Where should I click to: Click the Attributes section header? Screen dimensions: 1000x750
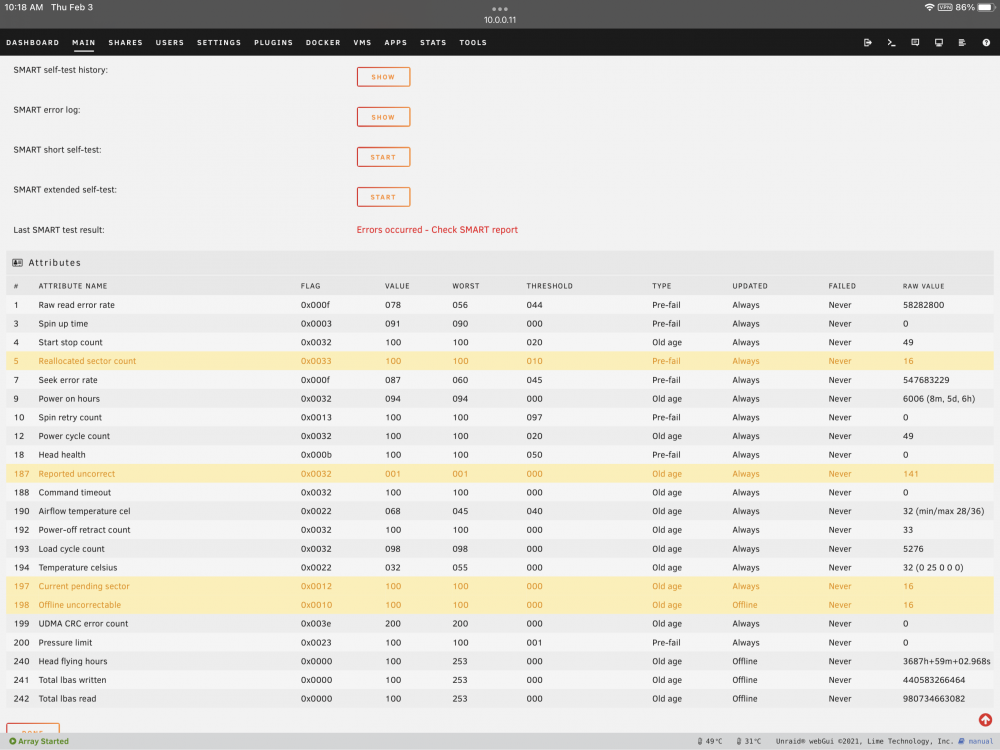500,263
